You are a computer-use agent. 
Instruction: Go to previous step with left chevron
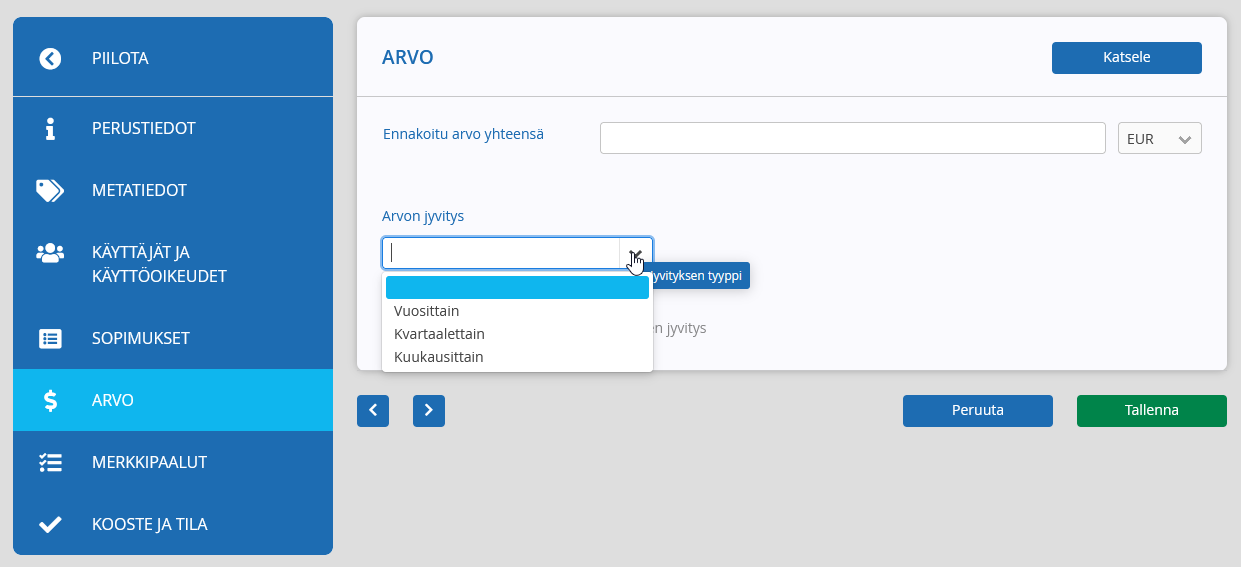click(373, 411)
